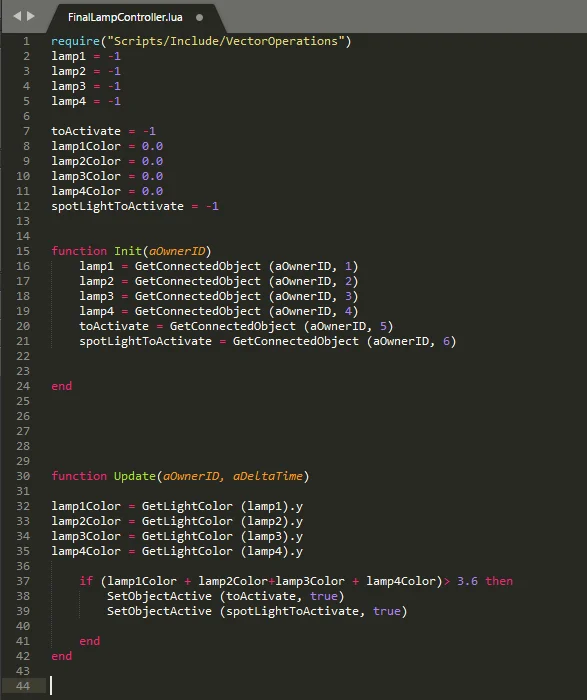This screenshot has width=587, height=700.
Task: Click the 'end' keyword on line 42
Action: [62, 656]
